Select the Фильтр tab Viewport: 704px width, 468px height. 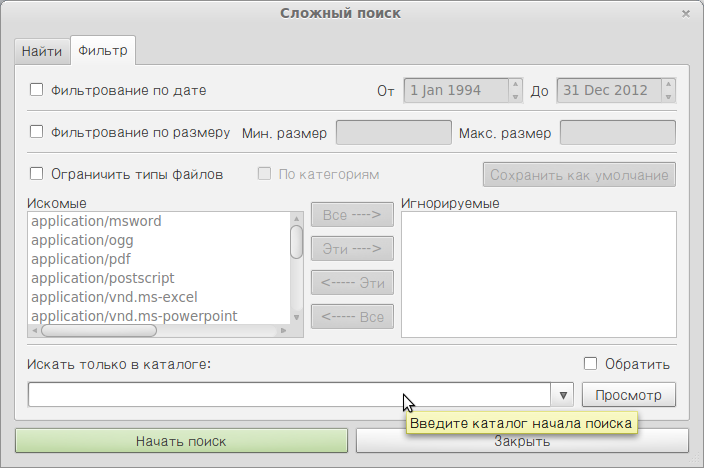(x=103, y=50)
